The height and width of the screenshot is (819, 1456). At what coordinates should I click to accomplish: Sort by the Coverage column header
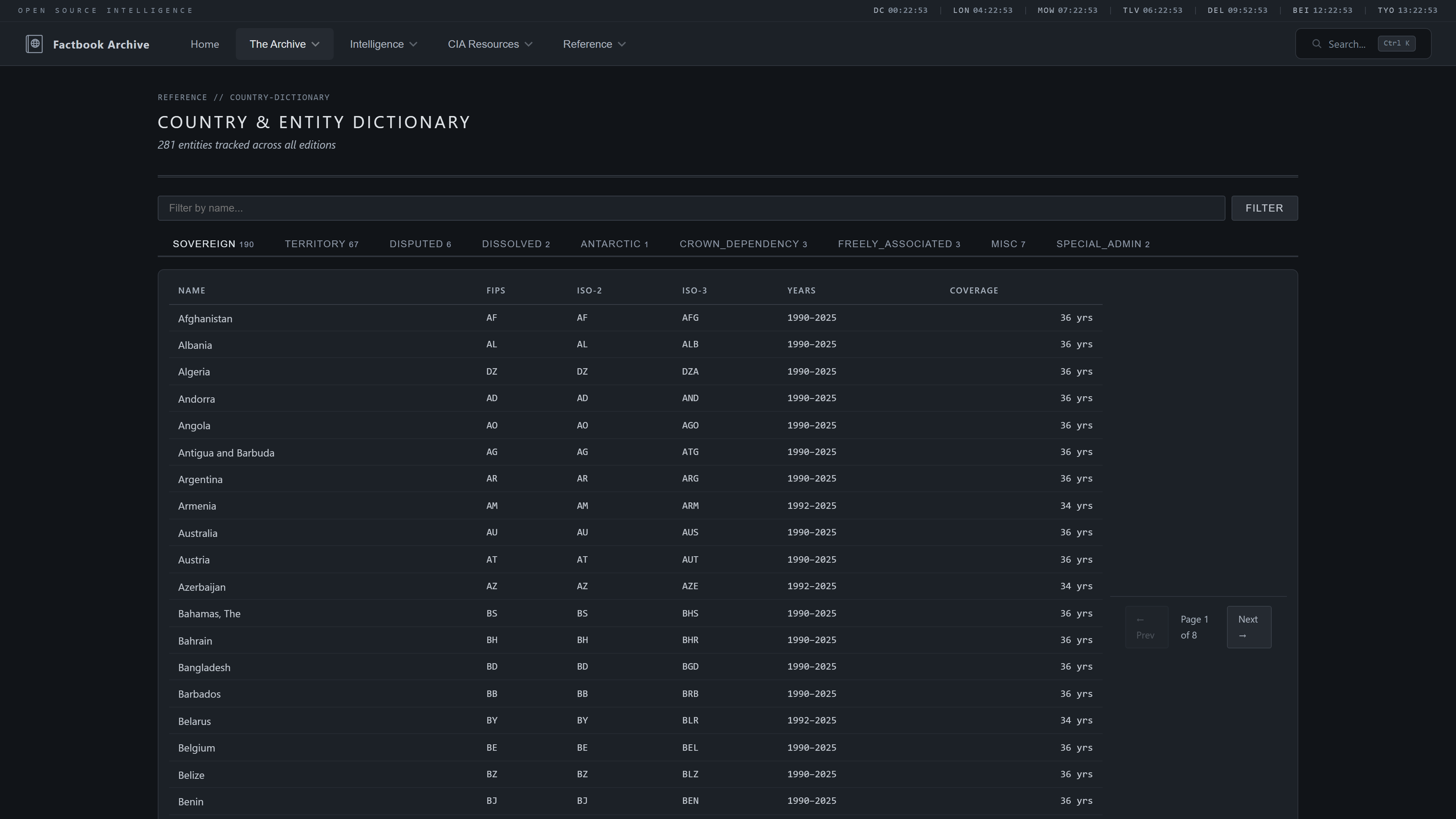pos(973,290)
